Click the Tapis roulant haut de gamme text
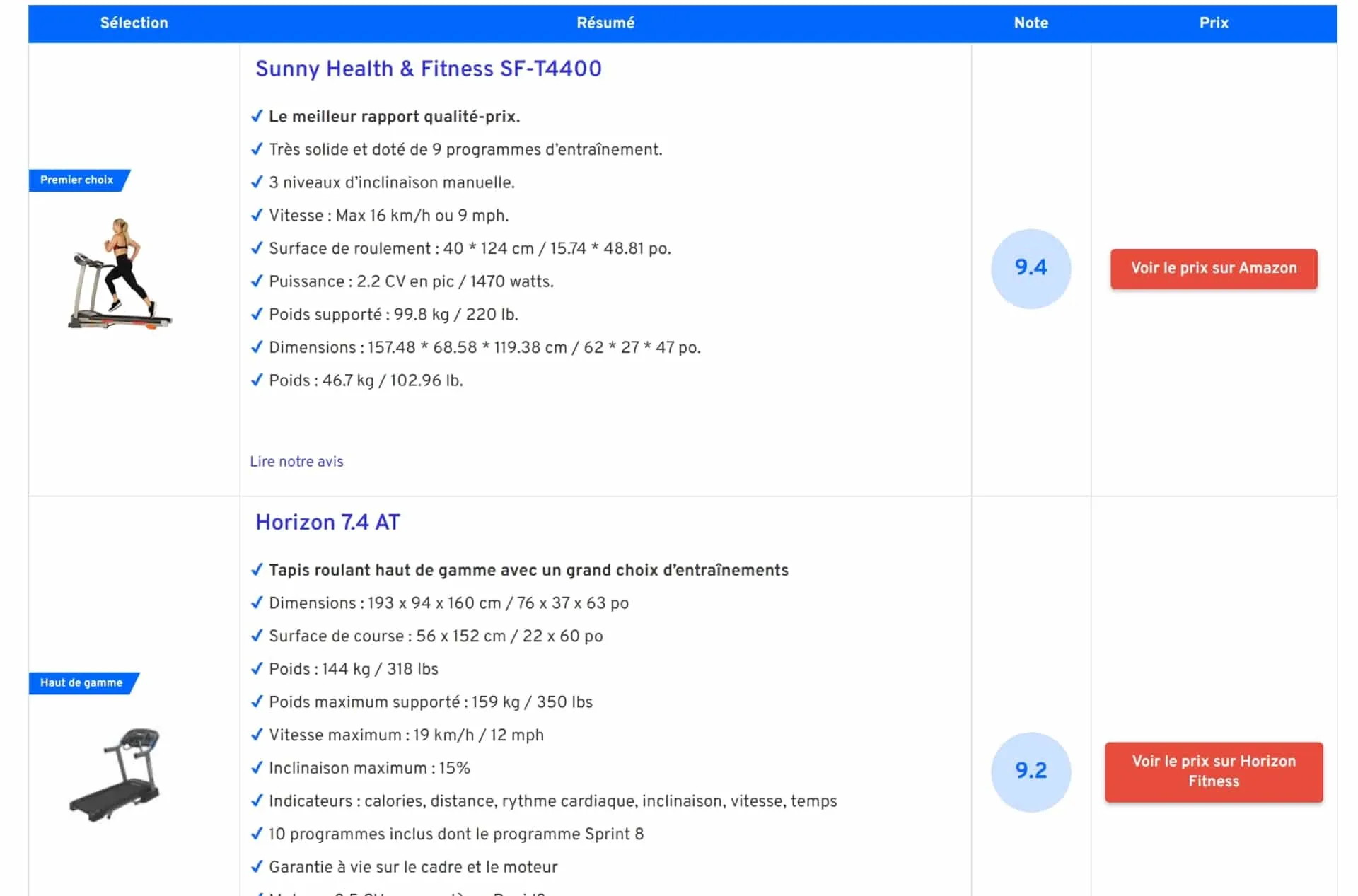Screen dimensions: 1358x896 click(528, 570)
